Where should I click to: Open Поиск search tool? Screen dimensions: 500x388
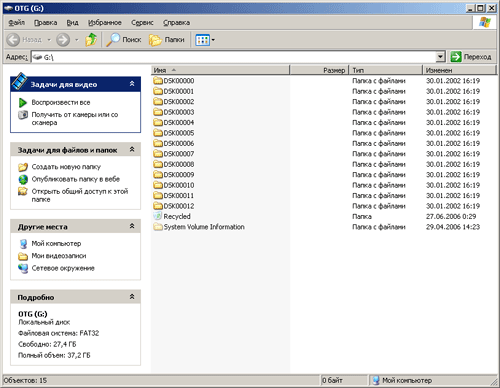click(124, 40)
